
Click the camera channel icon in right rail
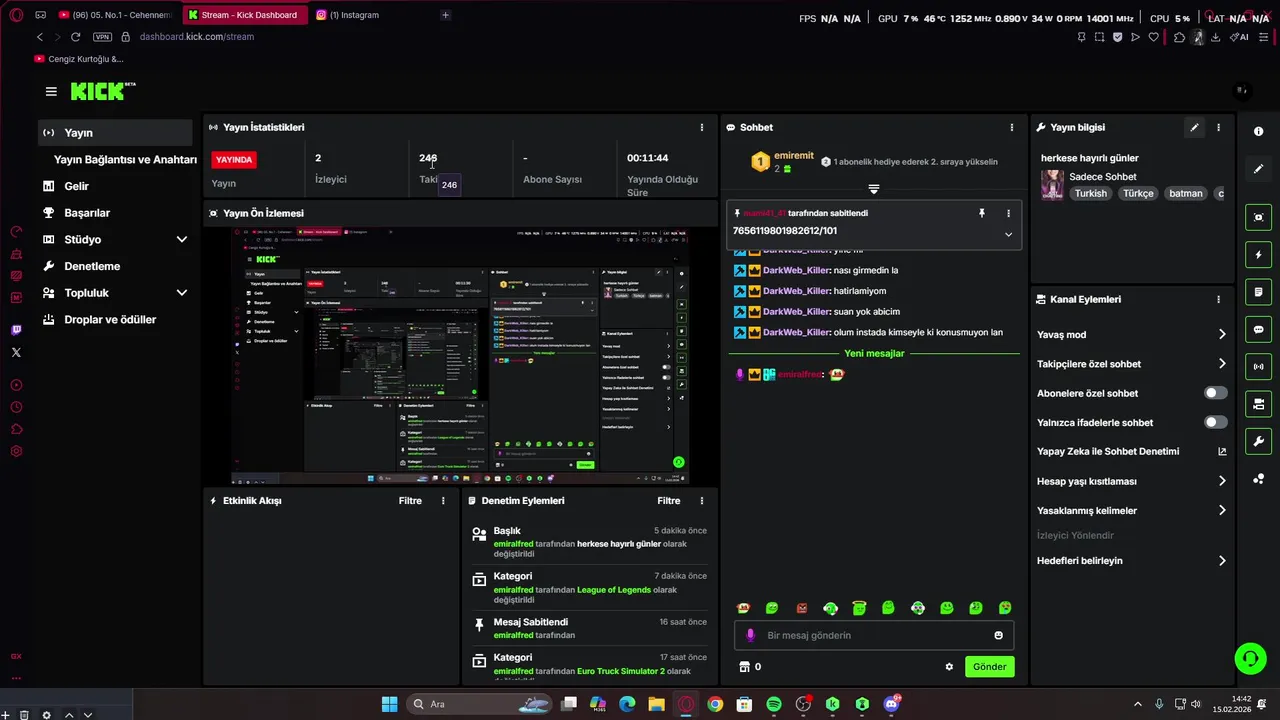[x=1258, y=404]
